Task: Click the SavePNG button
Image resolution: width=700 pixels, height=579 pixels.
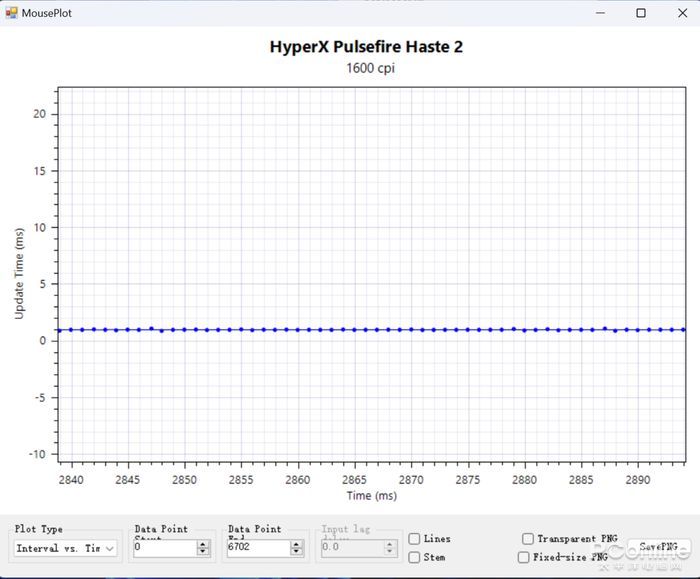Action: click(x=658, y=546)
